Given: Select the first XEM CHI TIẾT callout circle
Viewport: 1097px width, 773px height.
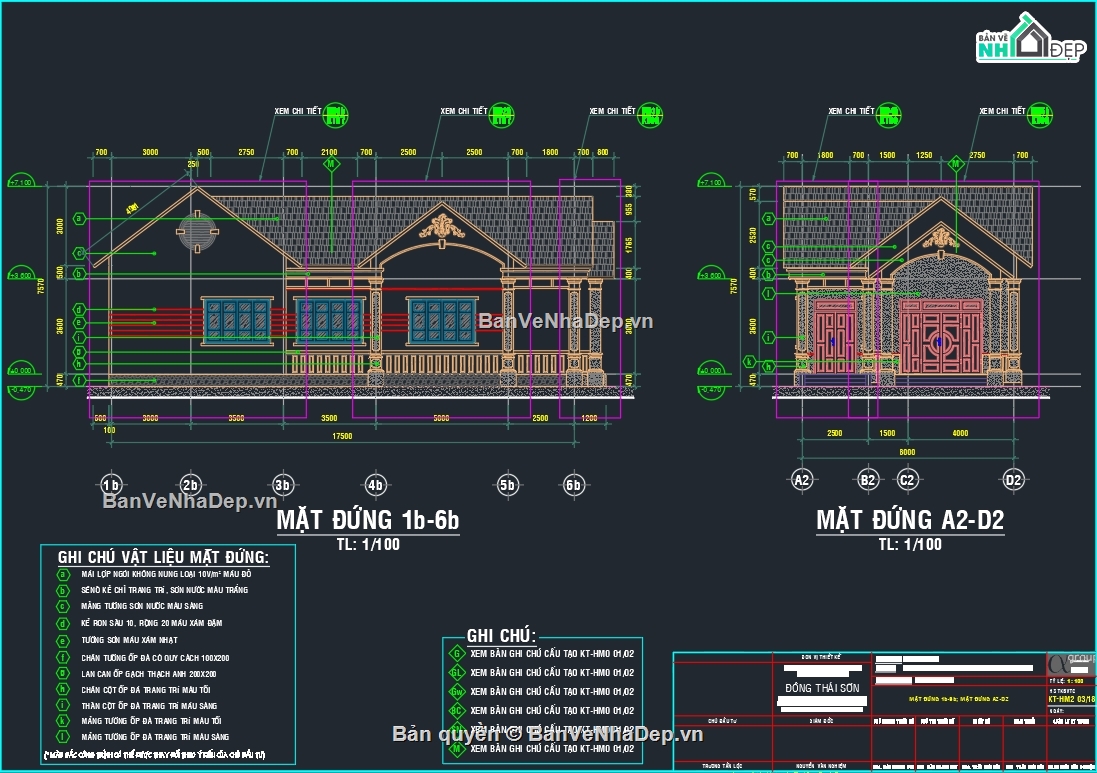Looking at the screenshot, I should pos(336,116).
